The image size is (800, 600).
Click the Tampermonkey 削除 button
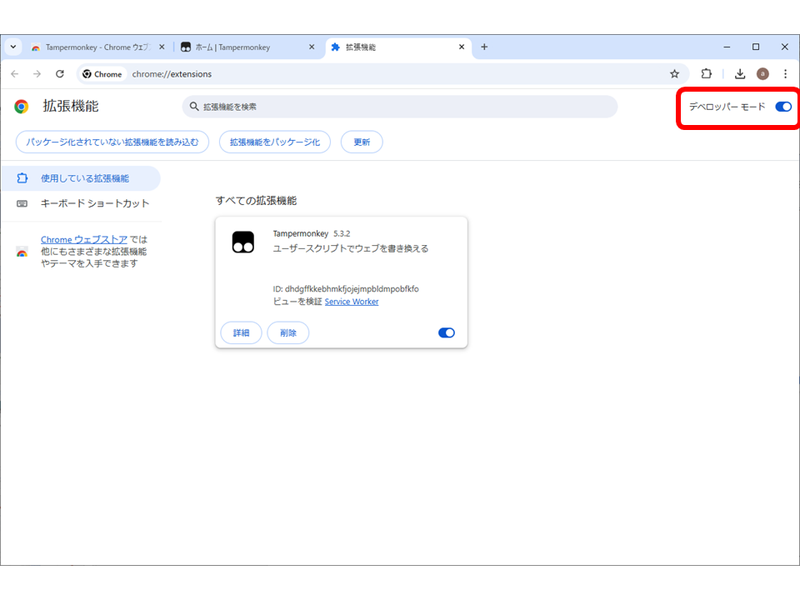pyautogui.click(x=288, y=333)
